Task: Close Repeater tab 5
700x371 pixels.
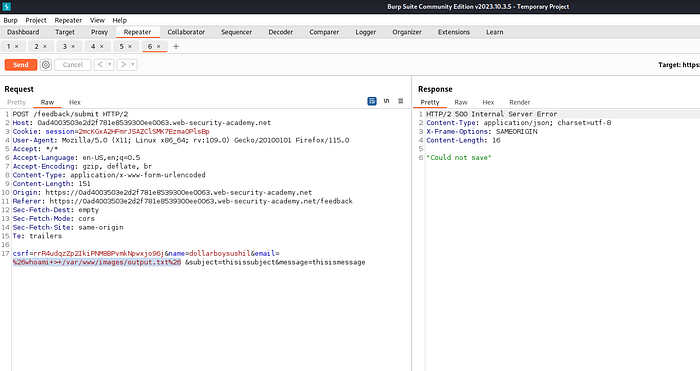Action: pyautogui.click(x=130, y=46)
